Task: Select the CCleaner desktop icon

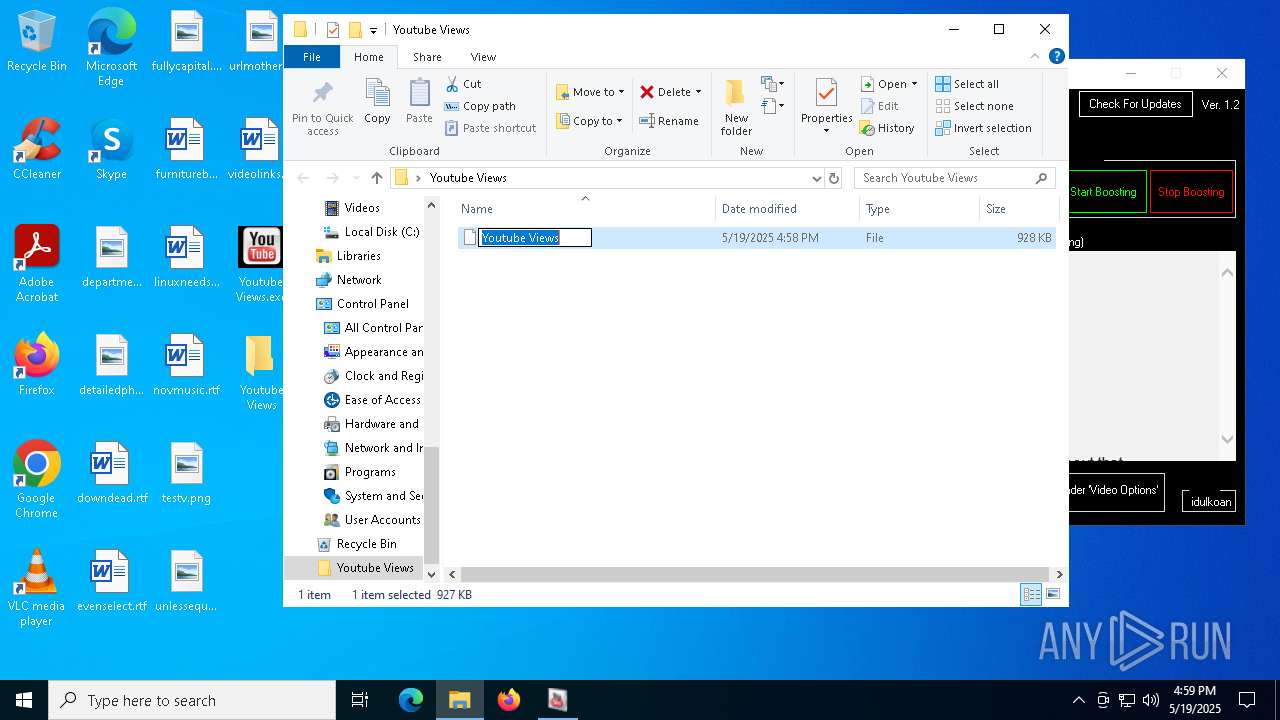Action: [37, 149]
